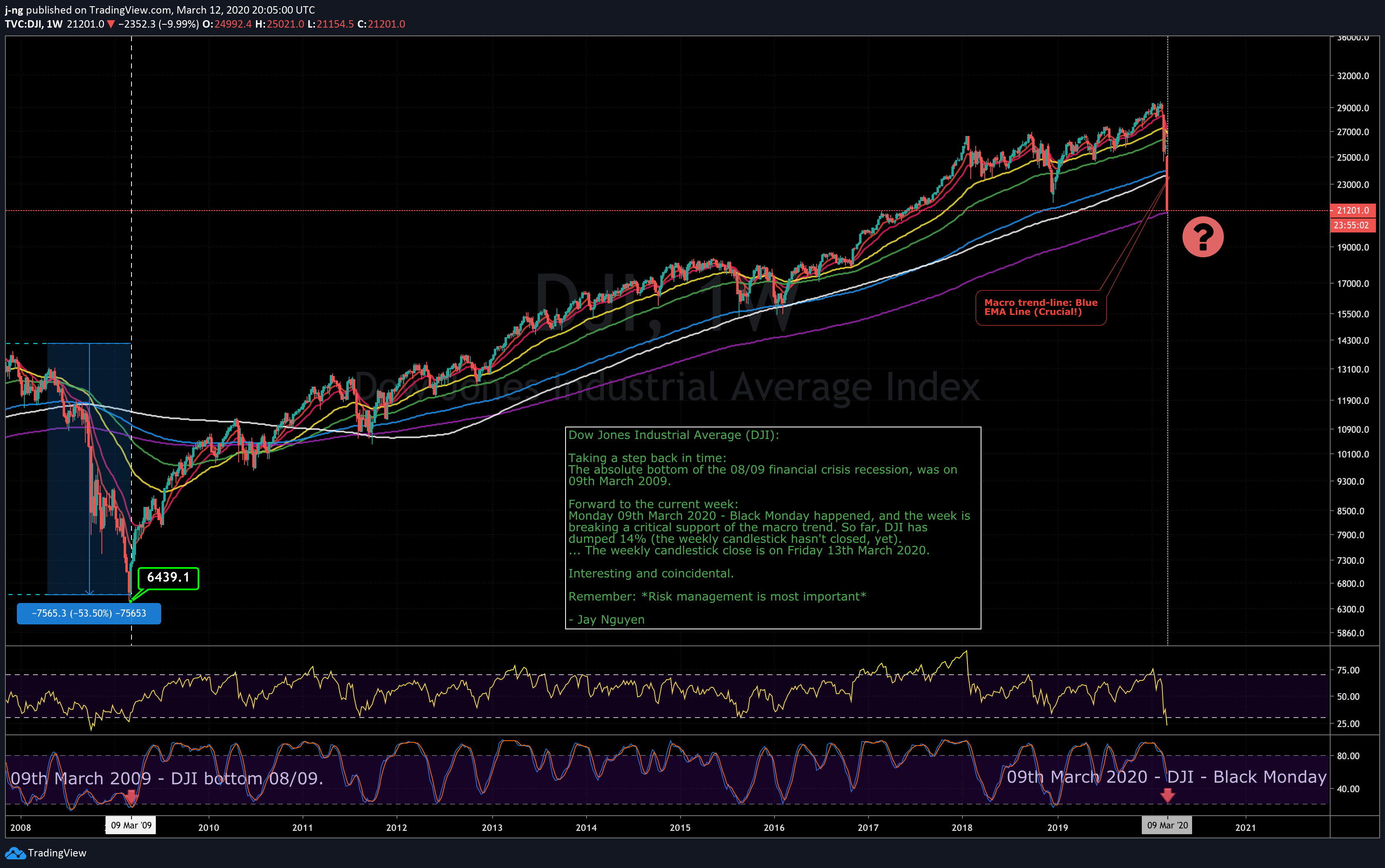Click the TradingView label at bottom left
Viewport: 1385px width, 868px height.
pyautogui.click(x=57, y=853)
